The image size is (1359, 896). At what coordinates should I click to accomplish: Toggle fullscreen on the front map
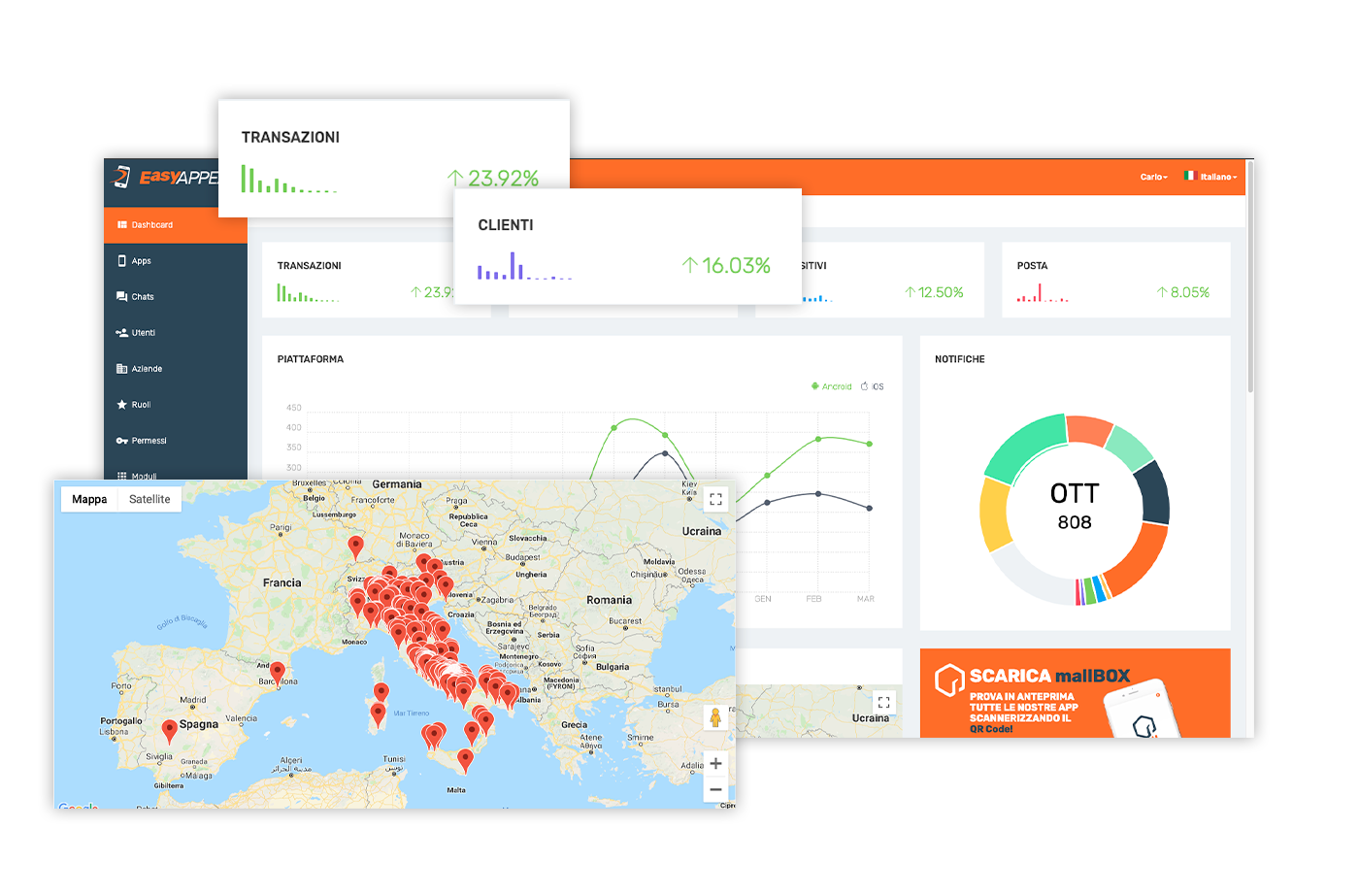click(x=715, y=499)
